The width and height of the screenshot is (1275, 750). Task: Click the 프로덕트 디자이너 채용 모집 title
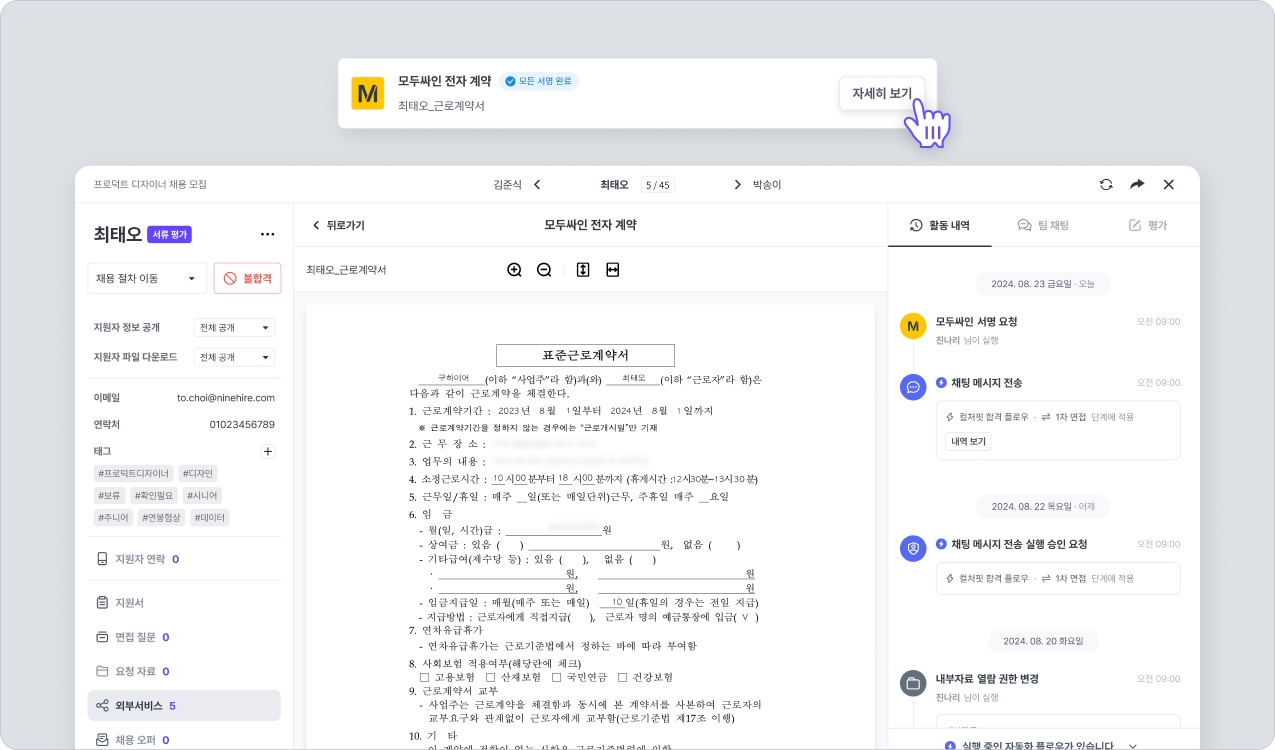[150, 185]
